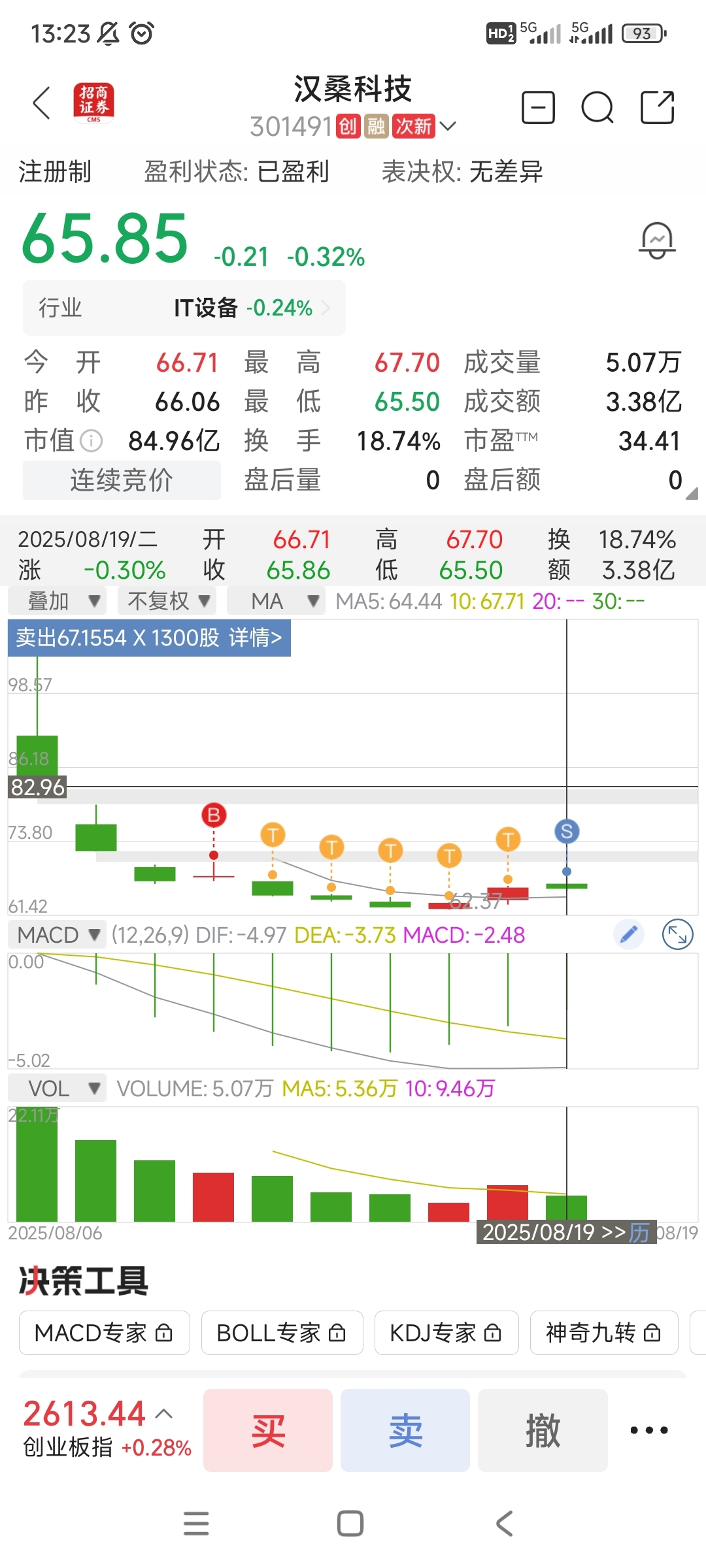Open the KDJ专家 tool
The height and width of the screenshot is (1568, 706).
(x=446, y=1332)
